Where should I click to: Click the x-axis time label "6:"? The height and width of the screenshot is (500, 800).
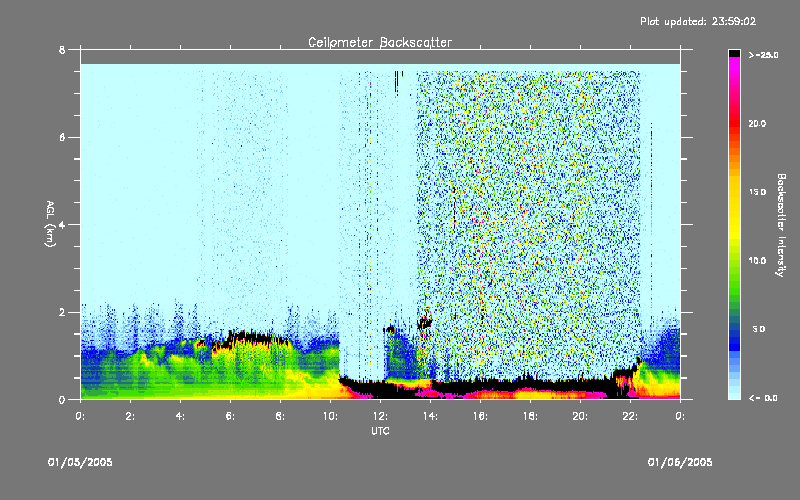coord(230,416)
